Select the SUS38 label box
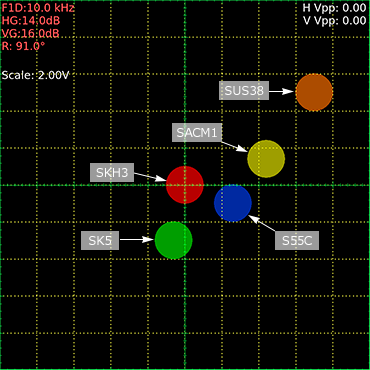This screenshot has width=370, height=370. coord(244,90)
